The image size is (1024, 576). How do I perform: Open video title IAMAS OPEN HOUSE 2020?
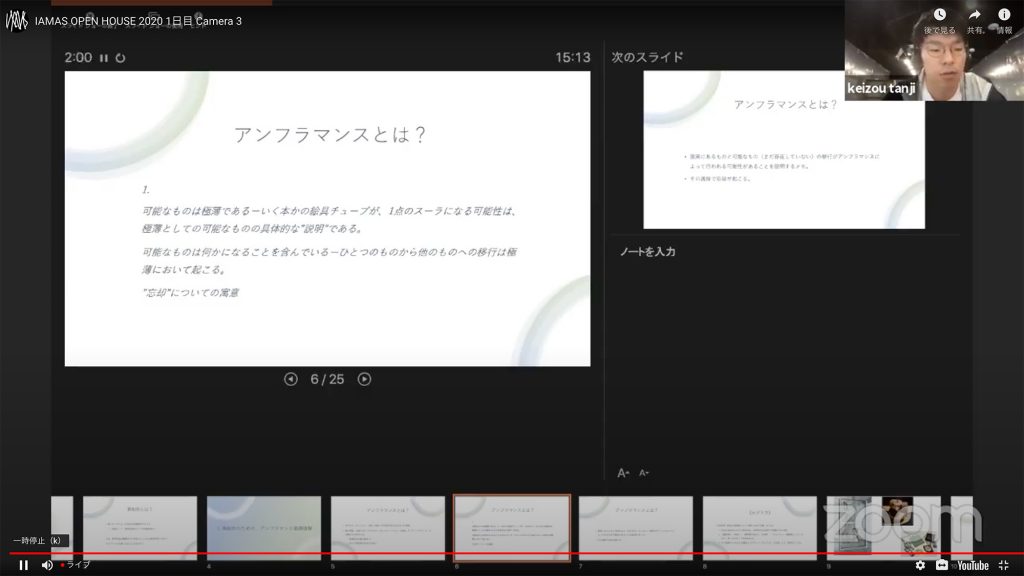pyautogui.click(x=138, y=21)
